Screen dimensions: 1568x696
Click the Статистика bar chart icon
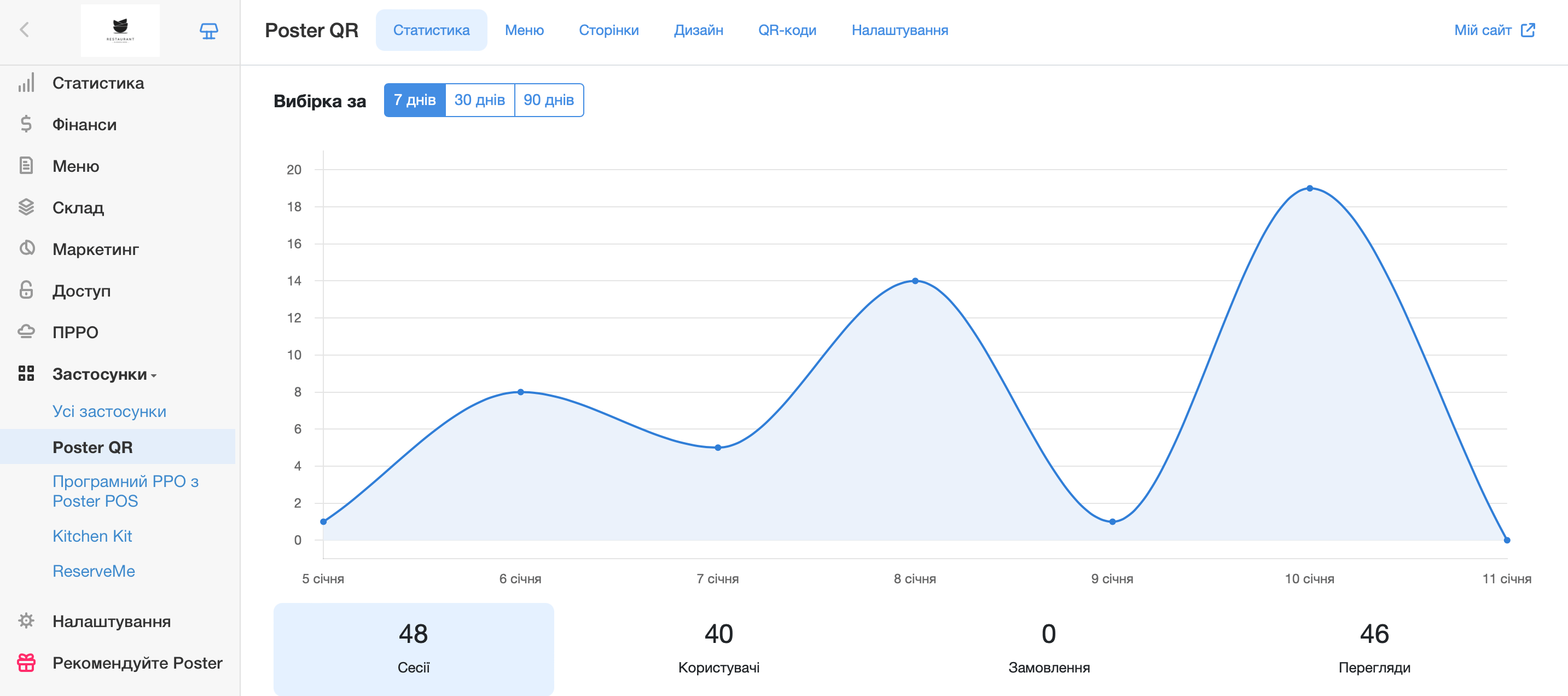click(x=26, y=83)
